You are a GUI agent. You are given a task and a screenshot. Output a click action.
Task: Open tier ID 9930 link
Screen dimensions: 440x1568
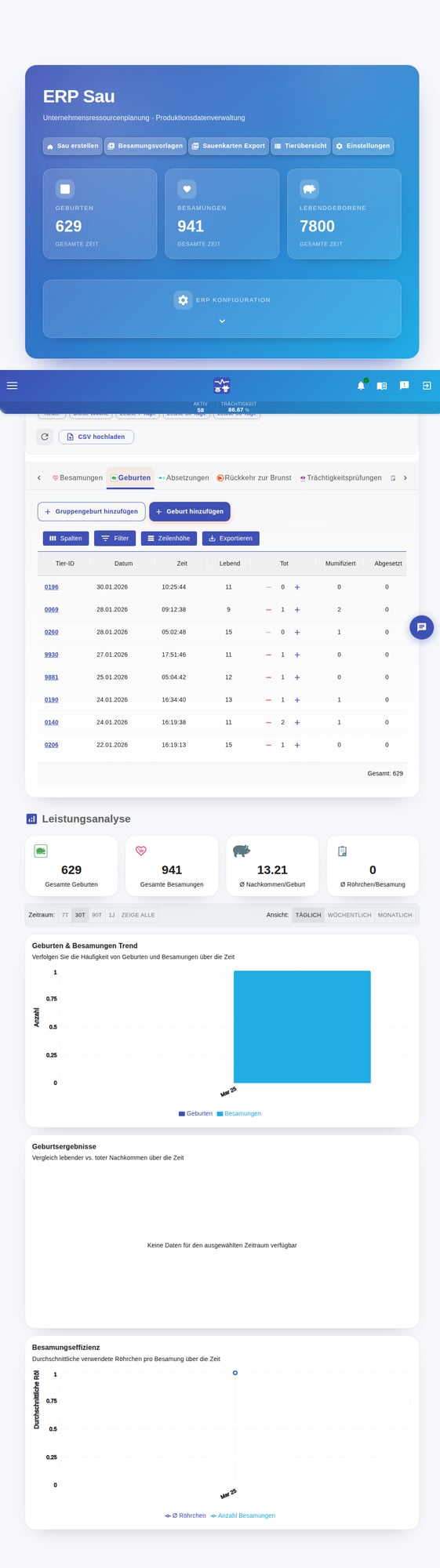point(52,655)
